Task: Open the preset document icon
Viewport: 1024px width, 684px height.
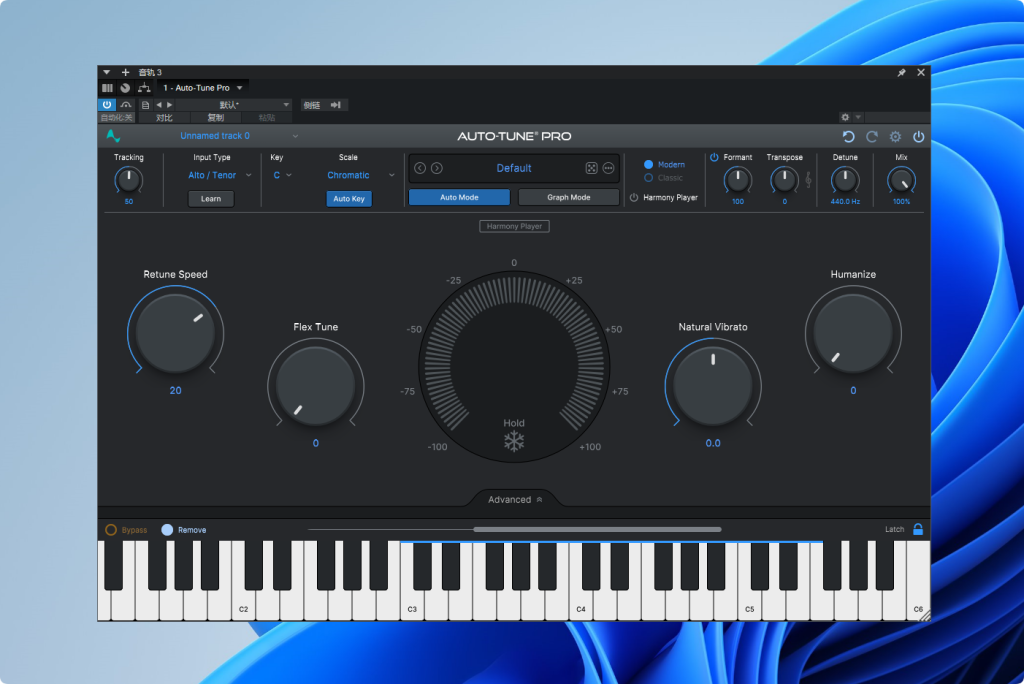Action: click(145, 105)
